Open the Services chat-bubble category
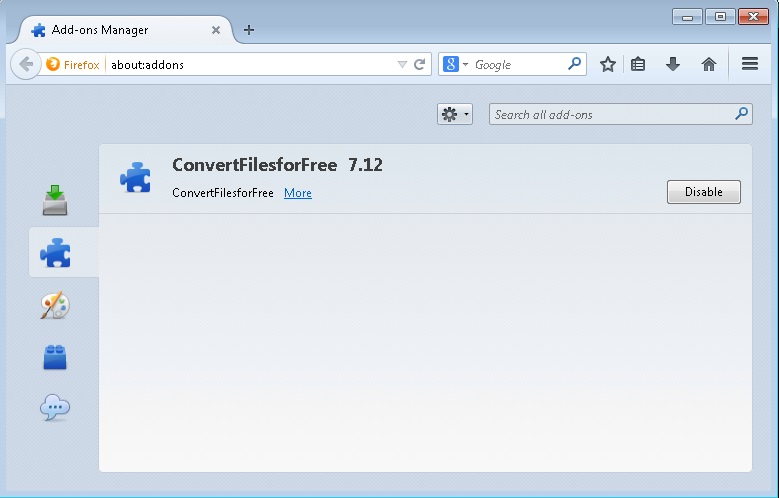Image resolution: width=779 pixels, height=498 pixels. click(55, 408)
